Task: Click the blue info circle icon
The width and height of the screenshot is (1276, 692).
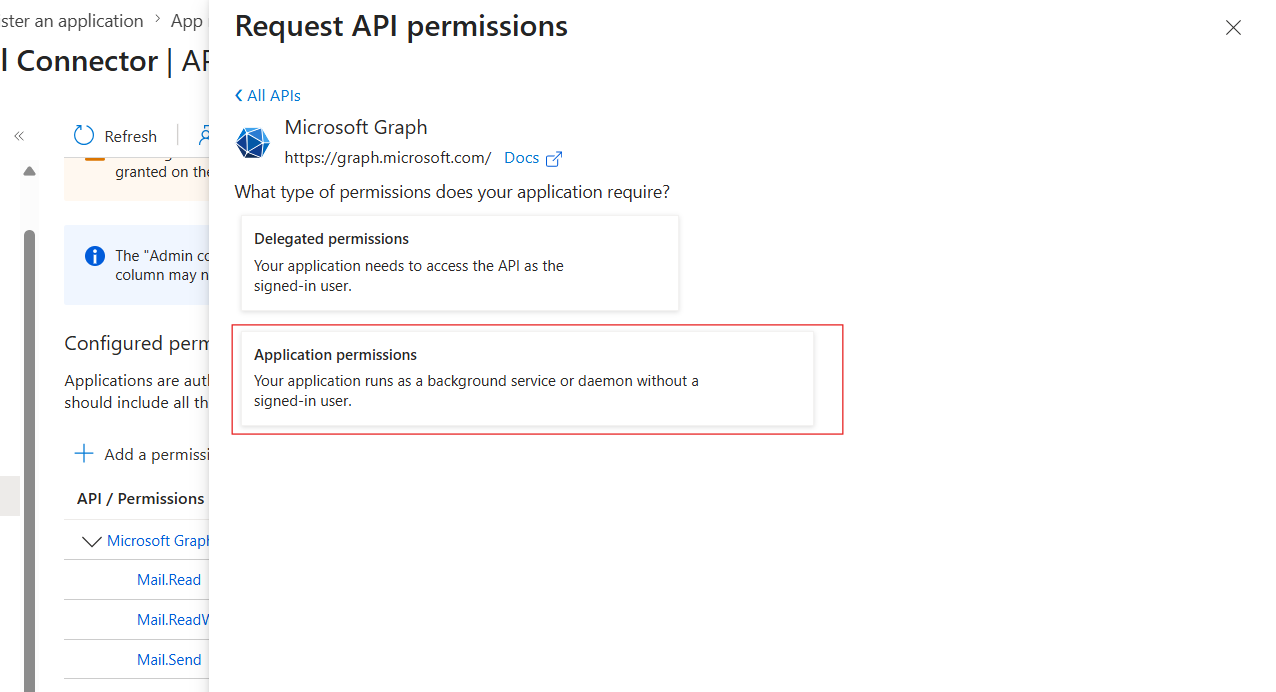Action: (95, 256)
